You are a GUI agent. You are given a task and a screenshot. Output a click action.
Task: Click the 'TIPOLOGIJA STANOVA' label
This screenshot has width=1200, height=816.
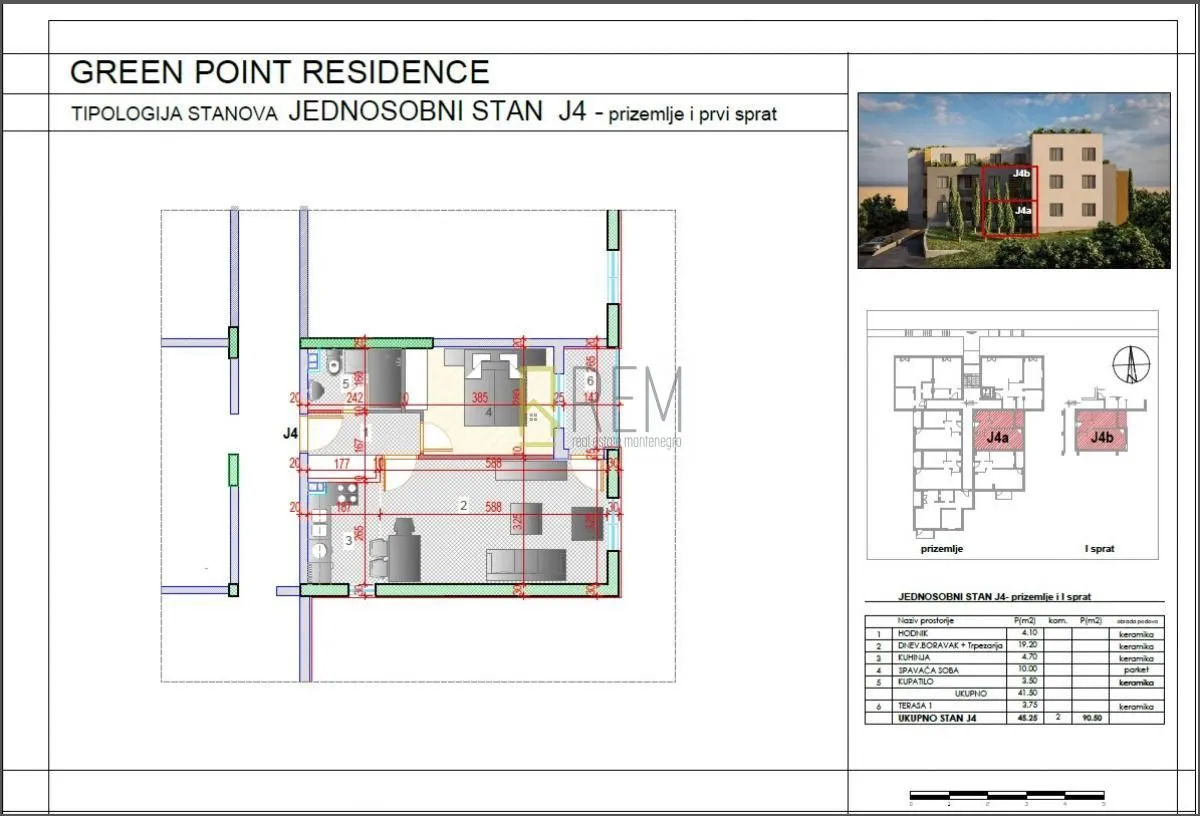click(x=175, y=114)
